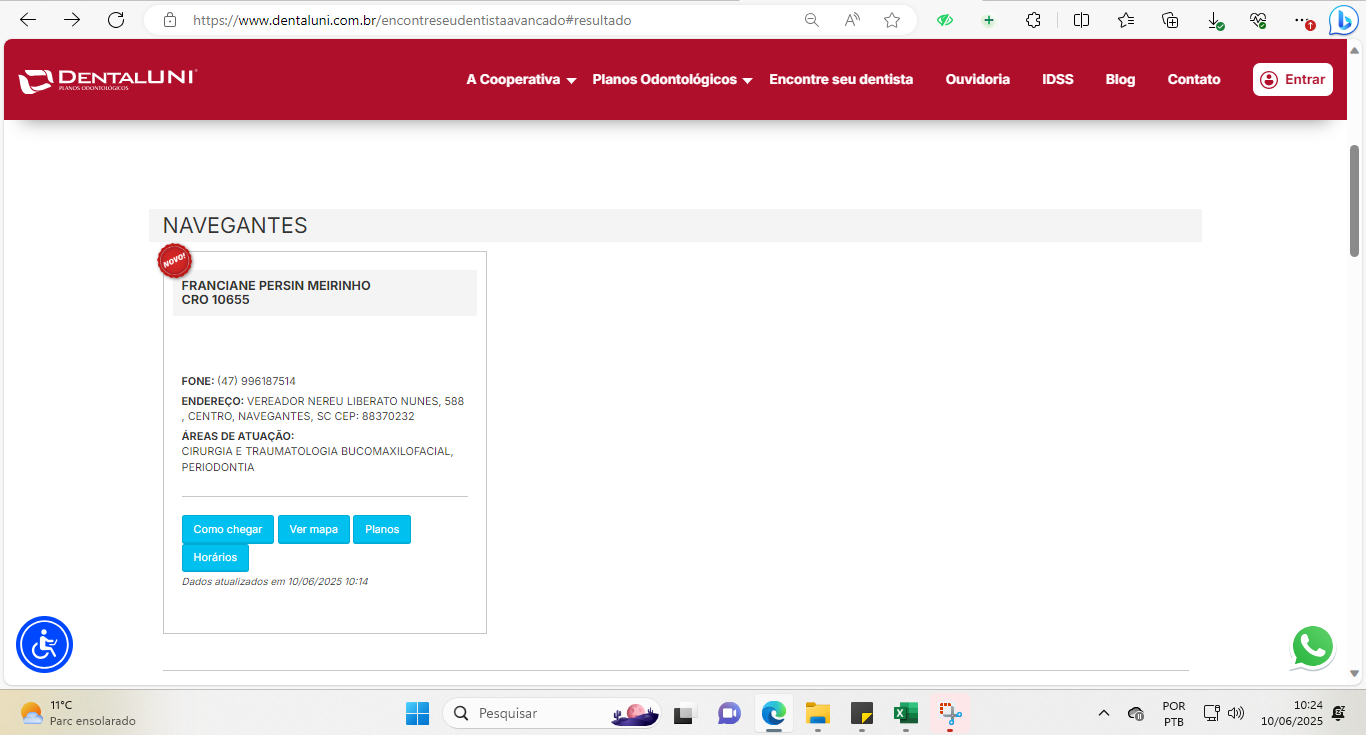The height and width of the screenshot is (735, 1366).
Task: Activate the Read aloud icon
Action: click(x=852, y=20)
